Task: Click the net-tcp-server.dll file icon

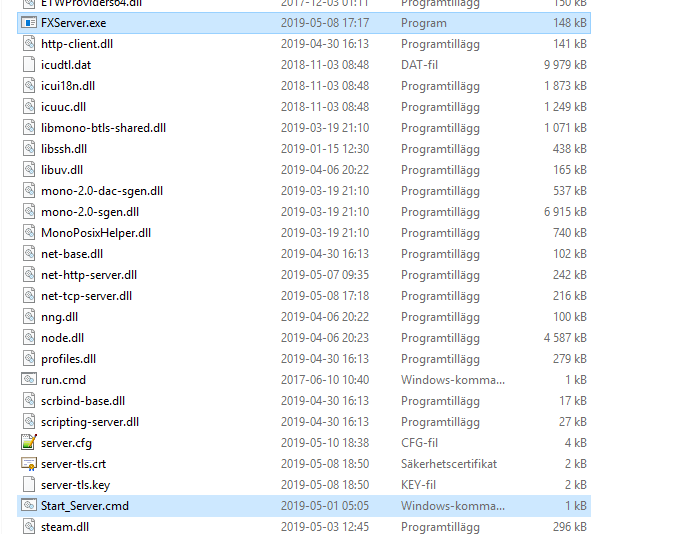Action: pos(29,296)
